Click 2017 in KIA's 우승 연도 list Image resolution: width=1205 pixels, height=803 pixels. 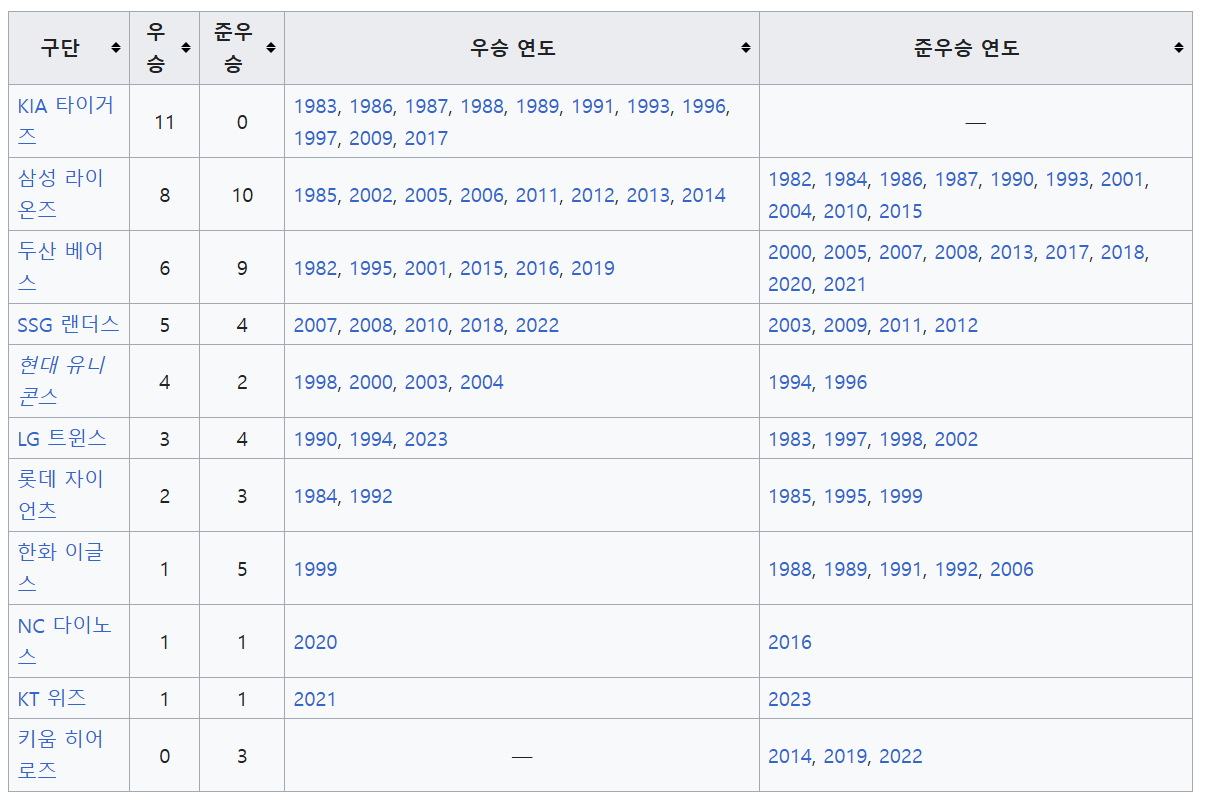point(427,138)
